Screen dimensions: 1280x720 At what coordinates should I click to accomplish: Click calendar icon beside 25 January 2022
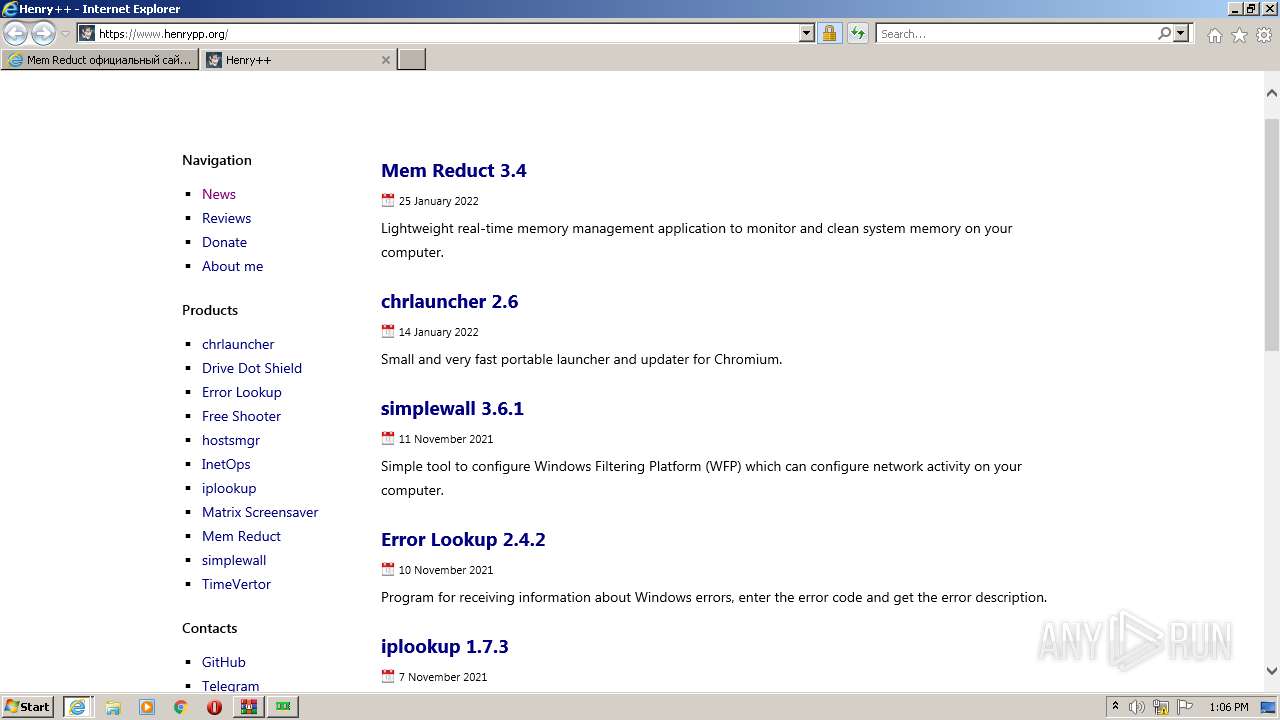388,200
